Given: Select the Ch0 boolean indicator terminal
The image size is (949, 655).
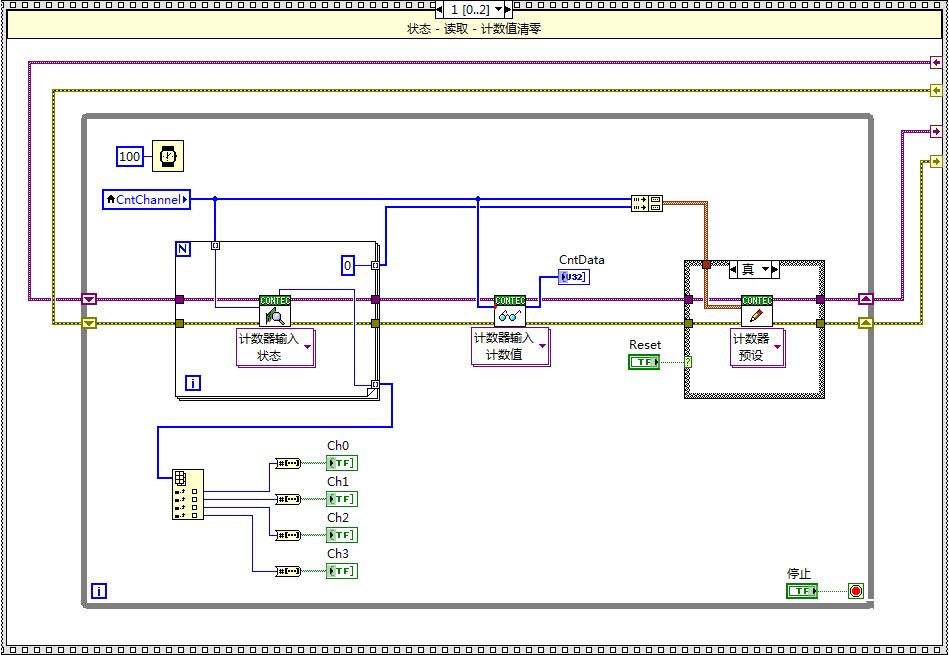Looking at the screenshot, I should [x=341, y=463].
